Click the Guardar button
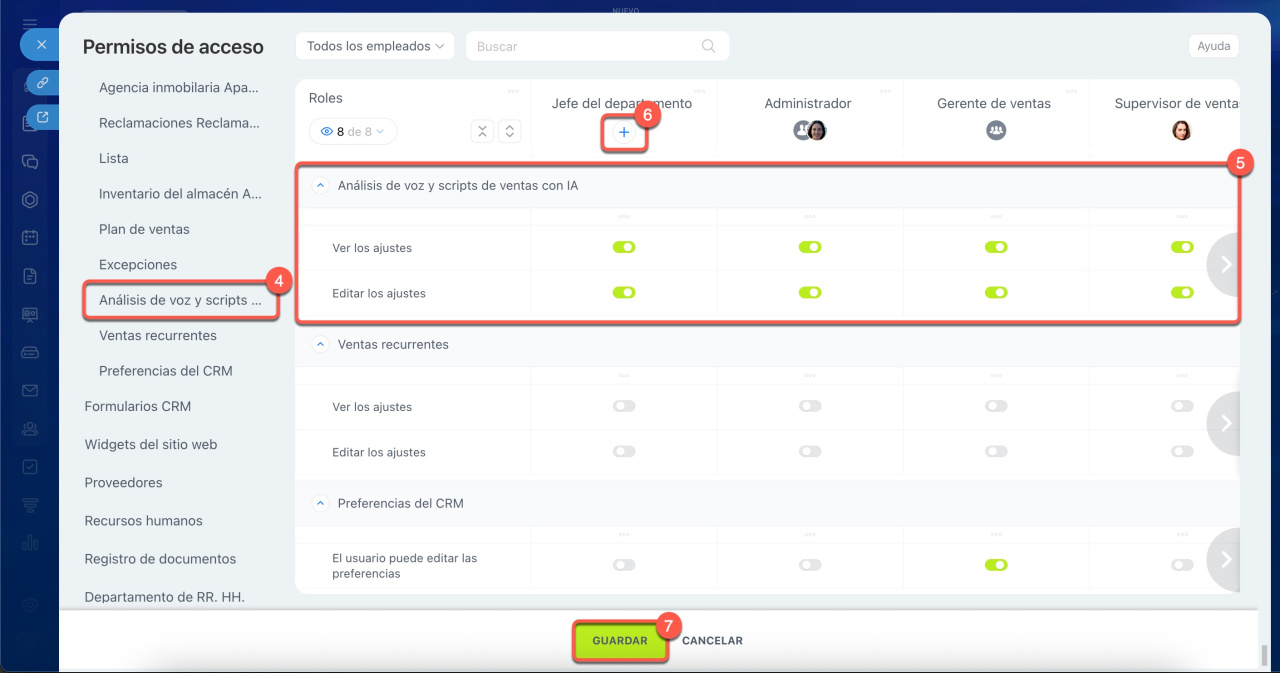This screenshot has height=673, width=1280. (620, 640)
